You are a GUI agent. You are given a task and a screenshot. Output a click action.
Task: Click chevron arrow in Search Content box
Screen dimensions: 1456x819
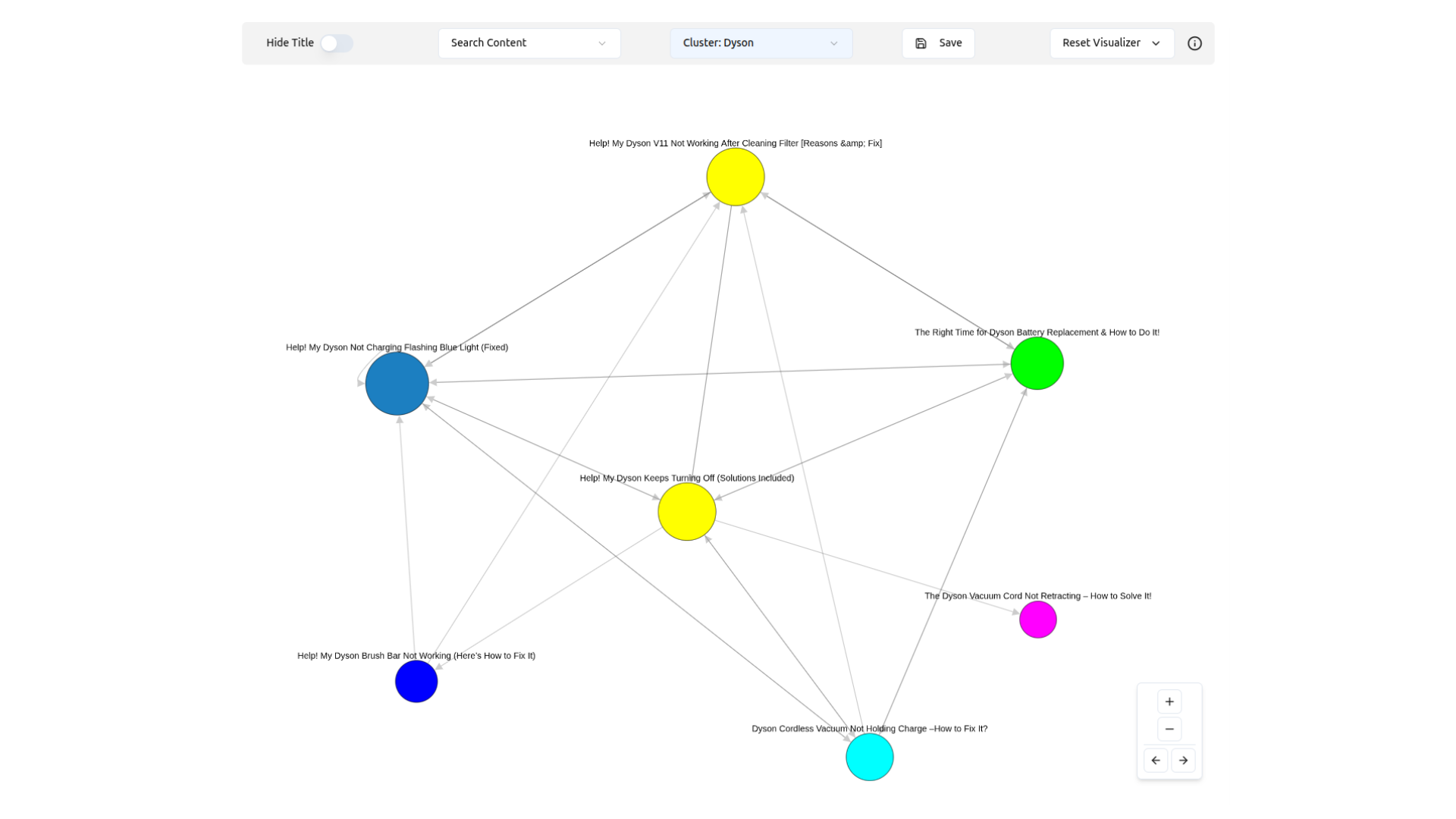point(602,43)
